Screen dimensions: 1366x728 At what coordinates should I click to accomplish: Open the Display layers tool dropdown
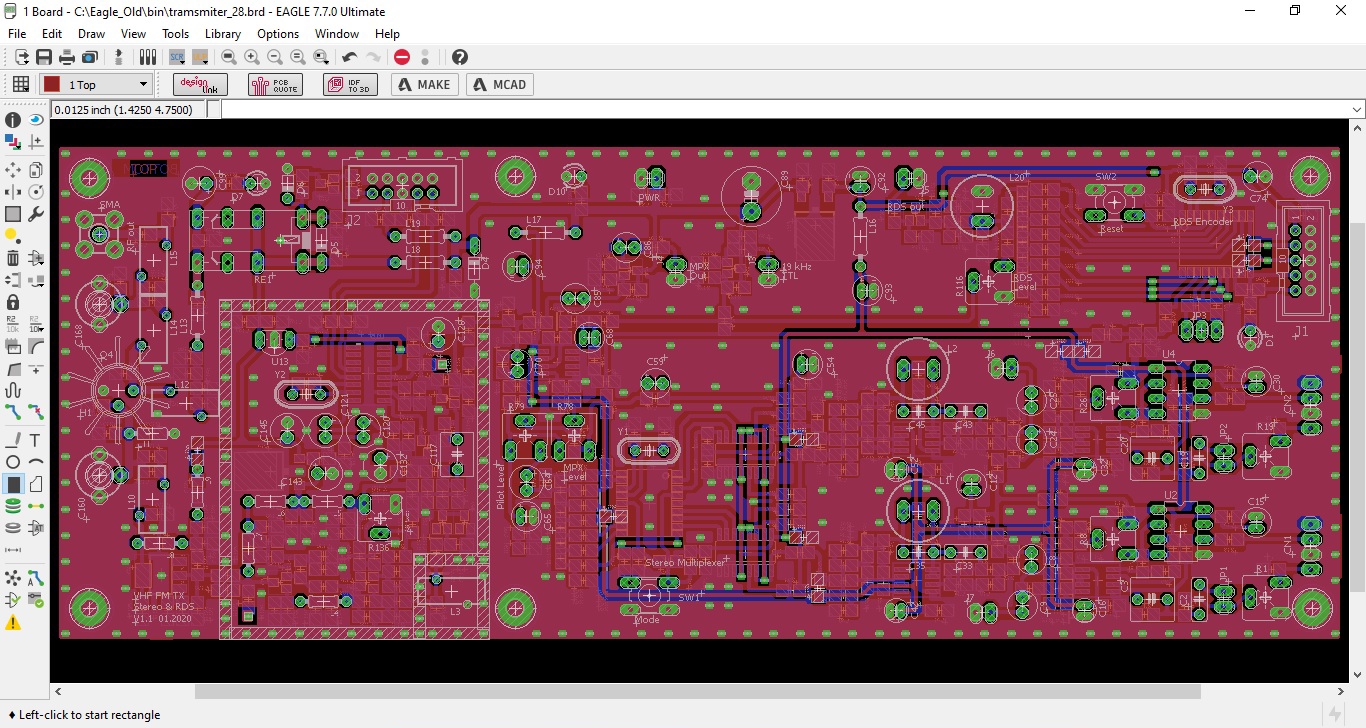[x=13, y=141]
